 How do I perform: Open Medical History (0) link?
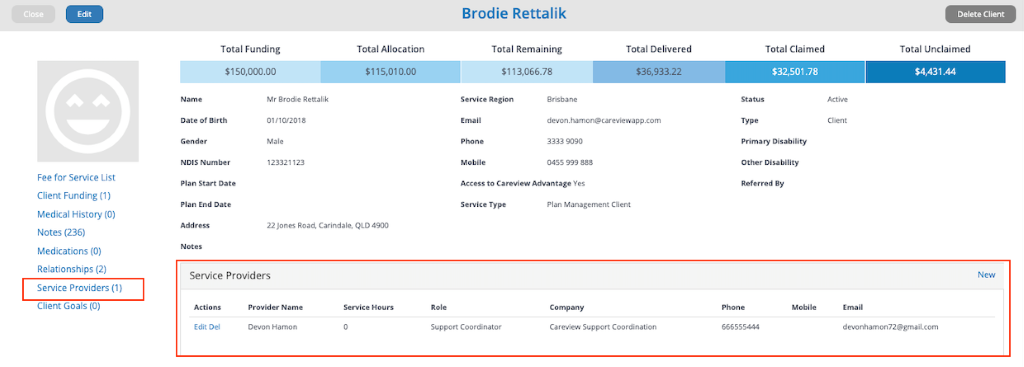tap(76, 214)
